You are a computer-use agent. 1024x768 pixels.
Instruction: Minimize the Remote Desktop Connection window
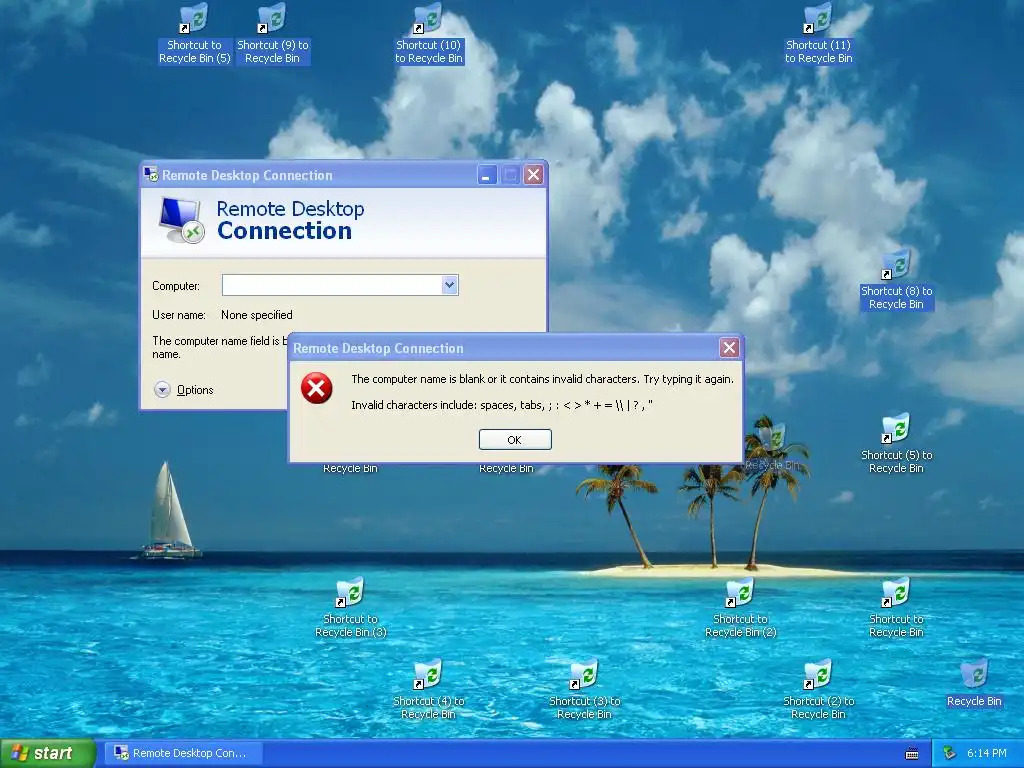tap(487, 175)
